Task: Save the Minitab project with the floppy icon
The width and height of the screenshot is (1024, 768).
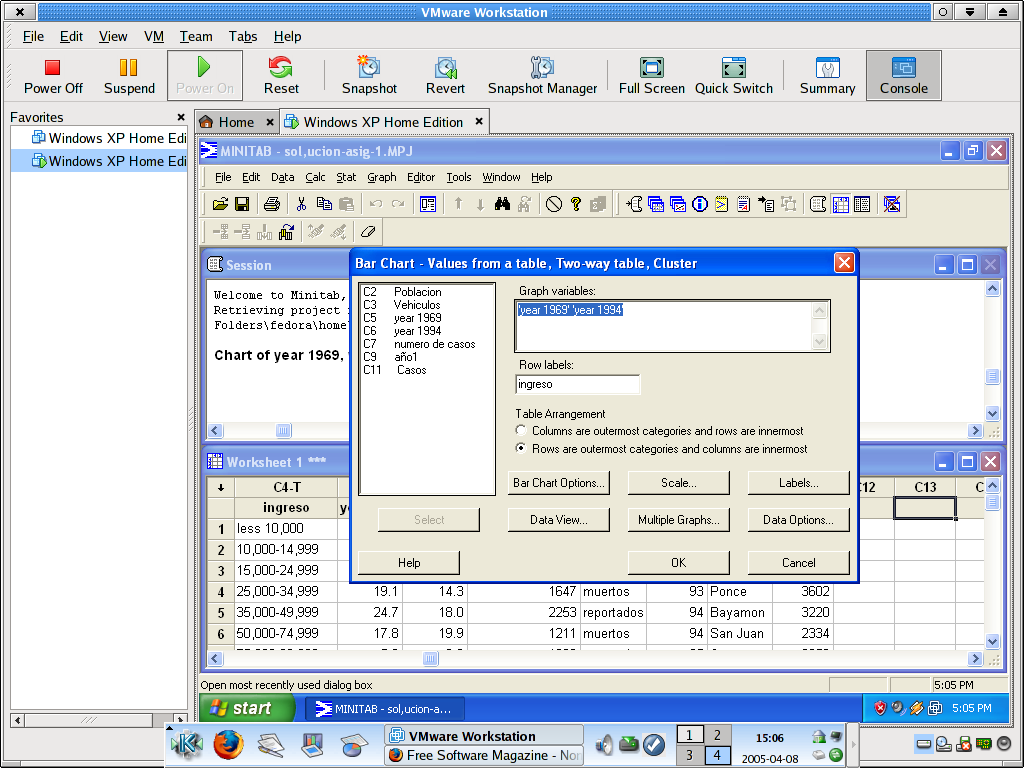Action: pos(242,204)
